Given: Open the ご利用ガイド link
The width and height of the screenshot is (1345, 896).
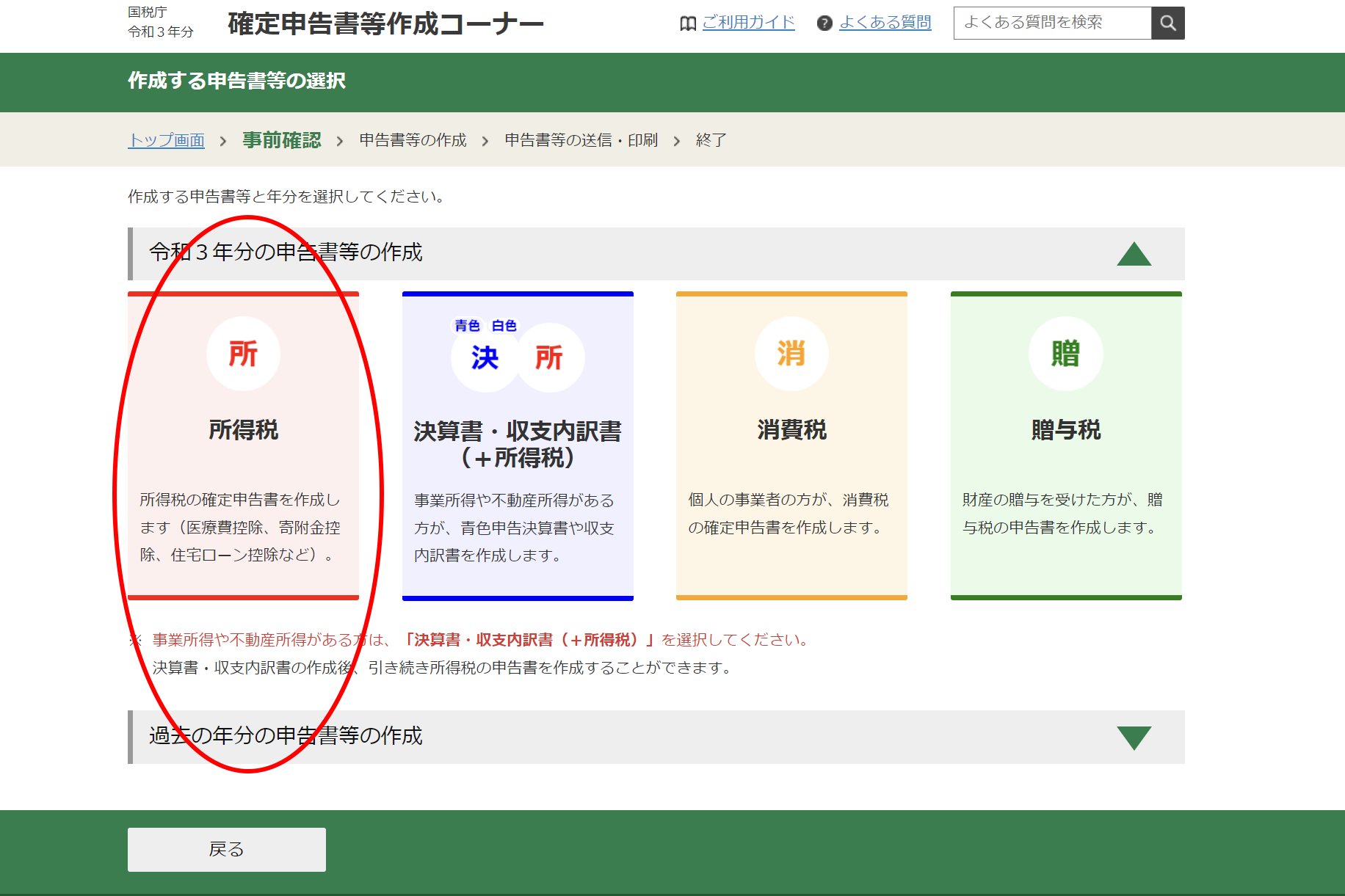Looking at the screenshot, I should 748,23.
